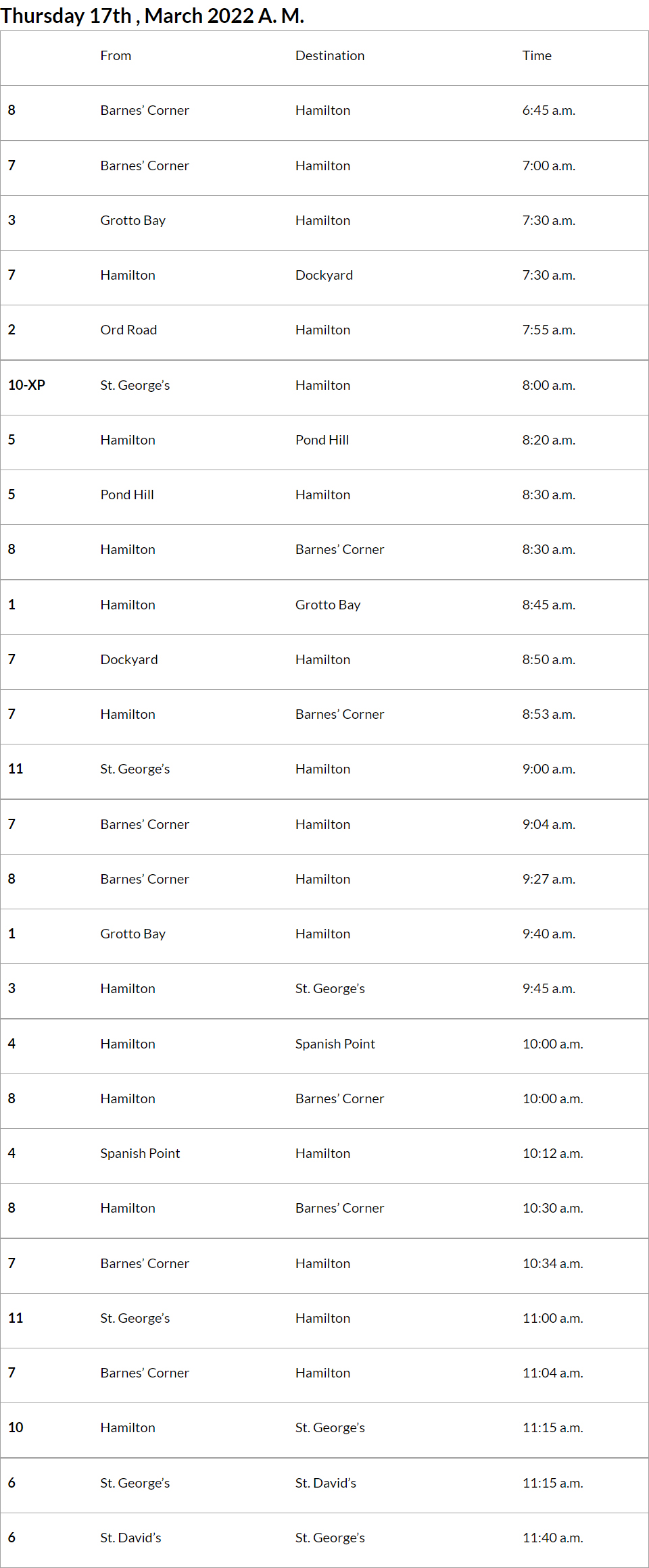Click the 'Spanish Point' destination cell

pyautogui.click(x=335, y=1044)
